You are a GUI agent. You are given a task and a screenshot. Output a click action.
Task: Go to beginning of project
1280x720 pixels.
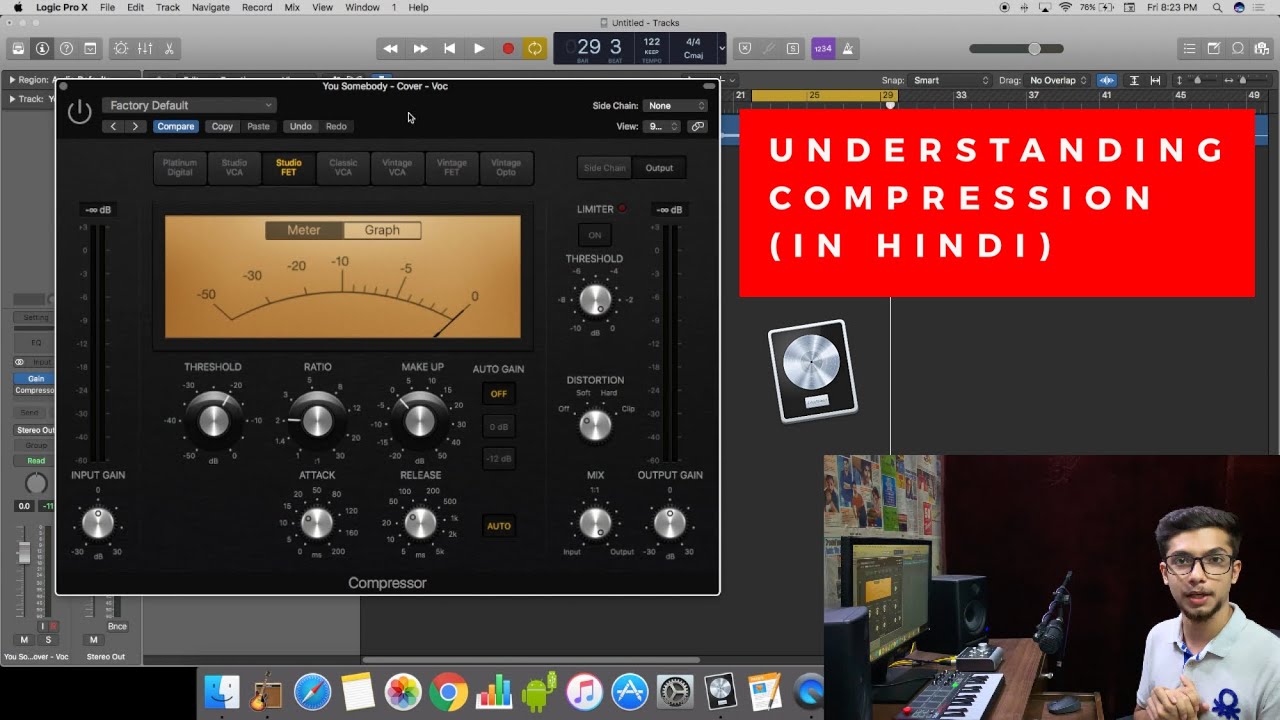pos(449,48)
